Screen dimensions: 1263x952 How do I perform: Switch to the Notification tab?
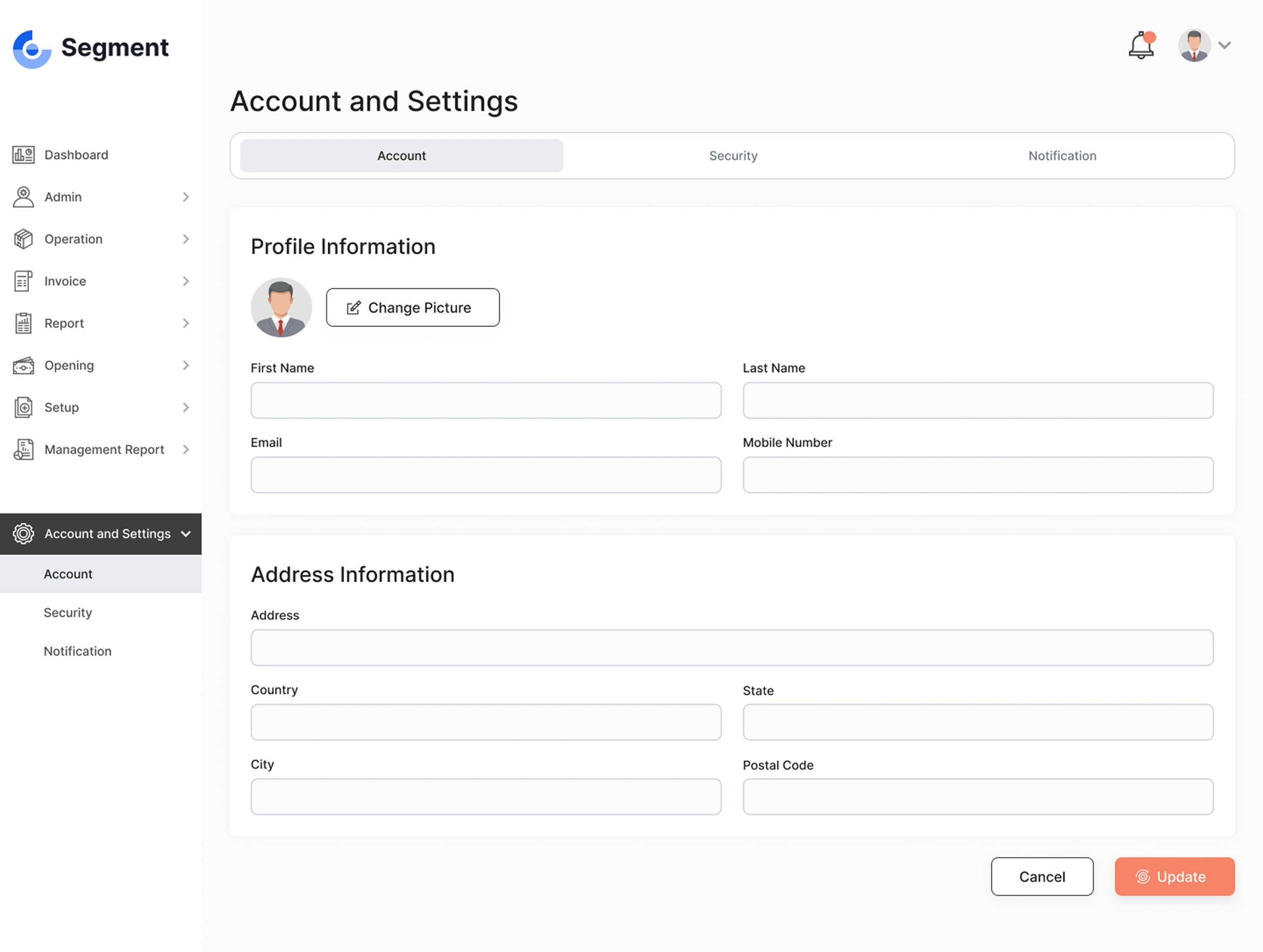1062,156
